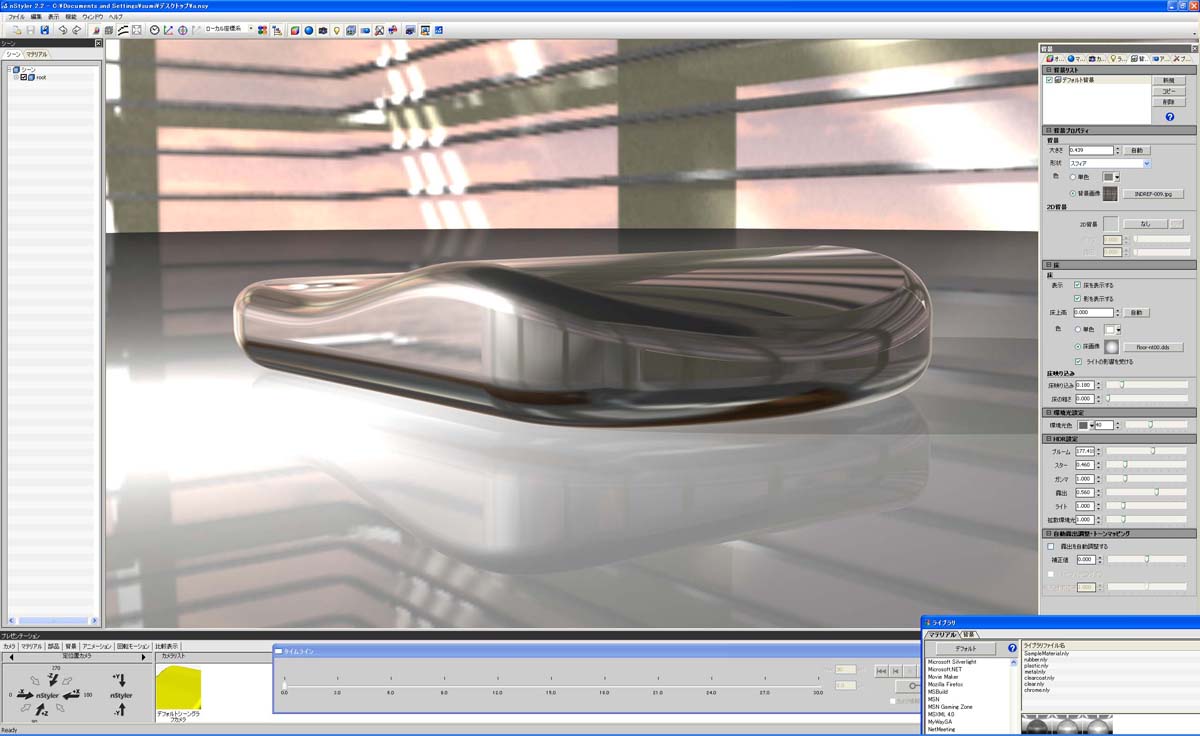The width and height of the screenshot is (1200, 736).
Task: Click the blue sphere icon in toolbar
Action: point(309,30)
